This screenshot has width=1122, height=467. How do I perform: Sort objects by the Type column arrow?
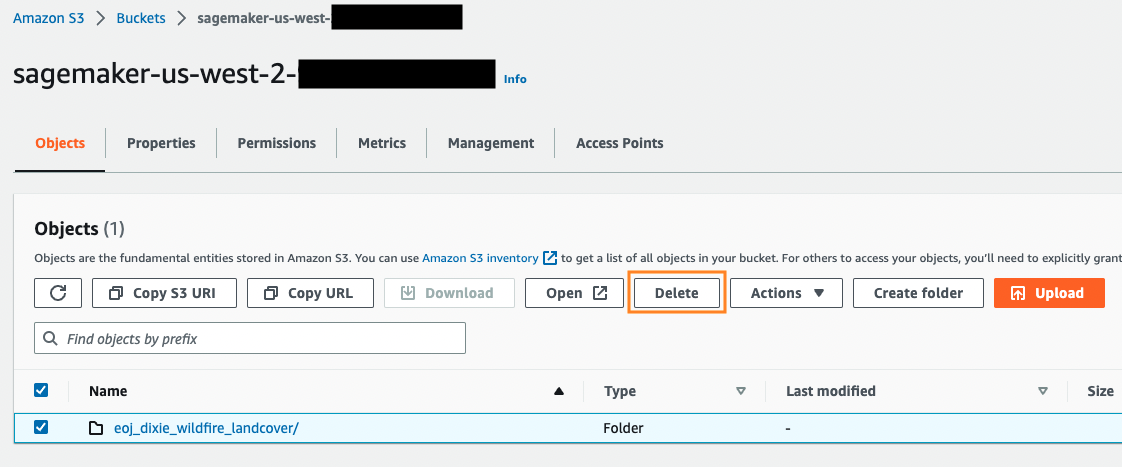[741, 391]
